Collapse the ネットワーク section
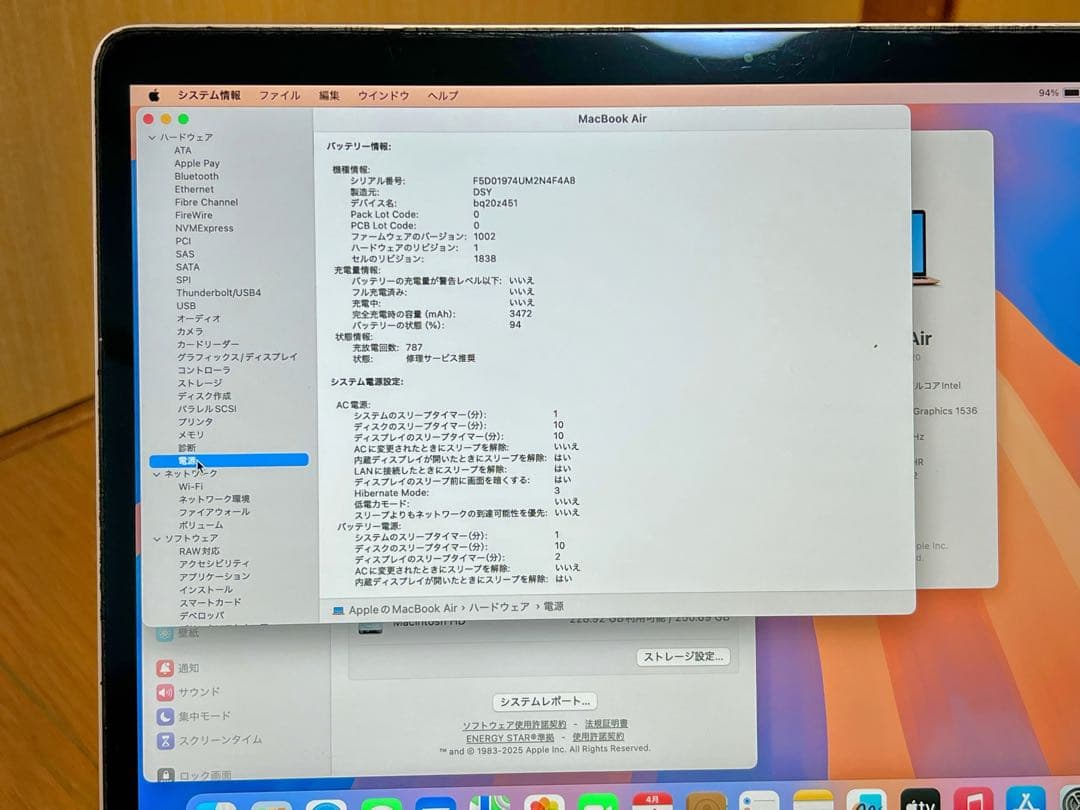This screenshot has height=810, width=1080. coord(156,475)
